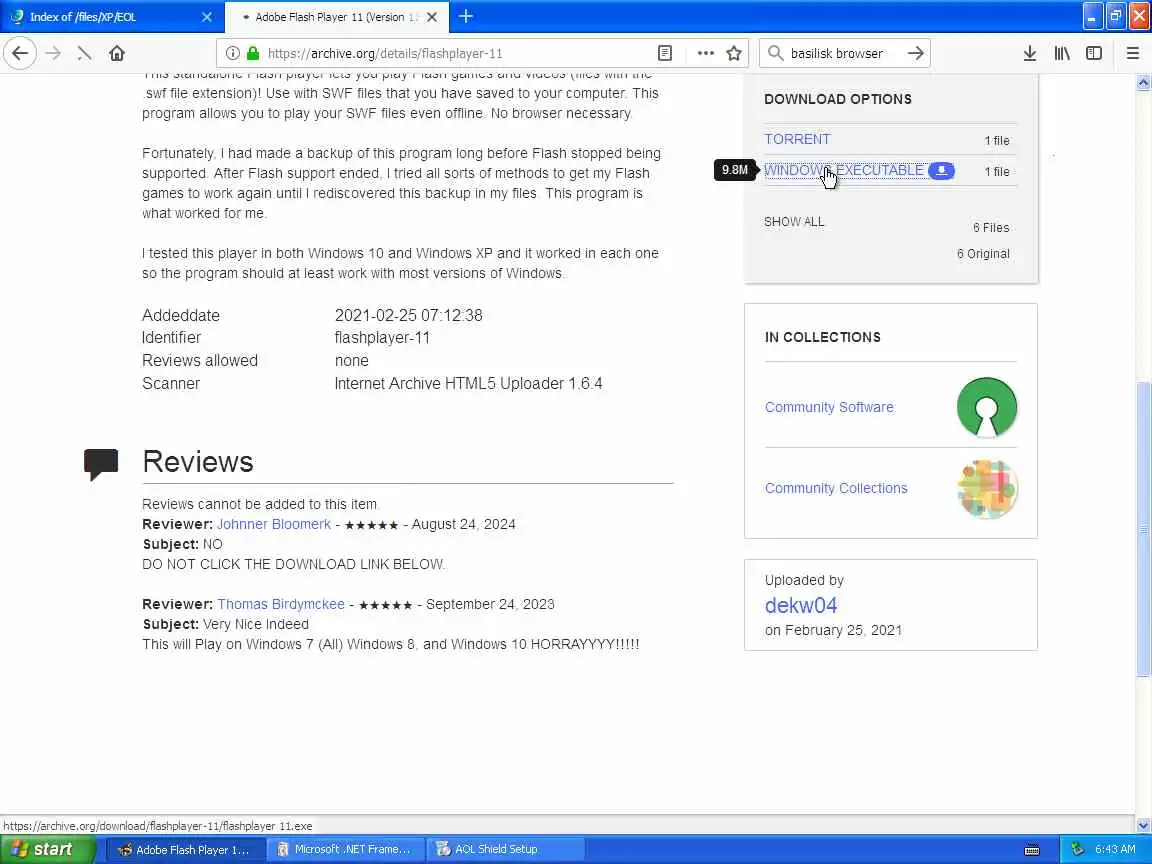Download the WINDOWS EXECUTABLE file
Screen dimensions: 1152x864
(843, 170)
